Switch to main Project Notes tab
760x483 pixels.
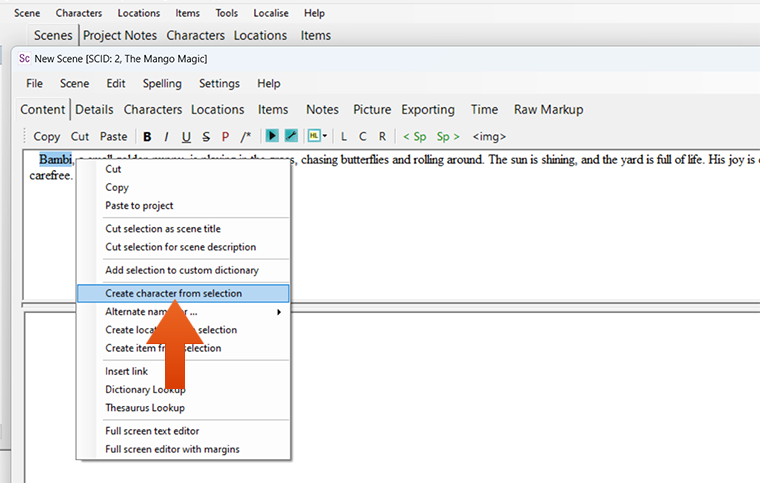(x=120, y=36)
